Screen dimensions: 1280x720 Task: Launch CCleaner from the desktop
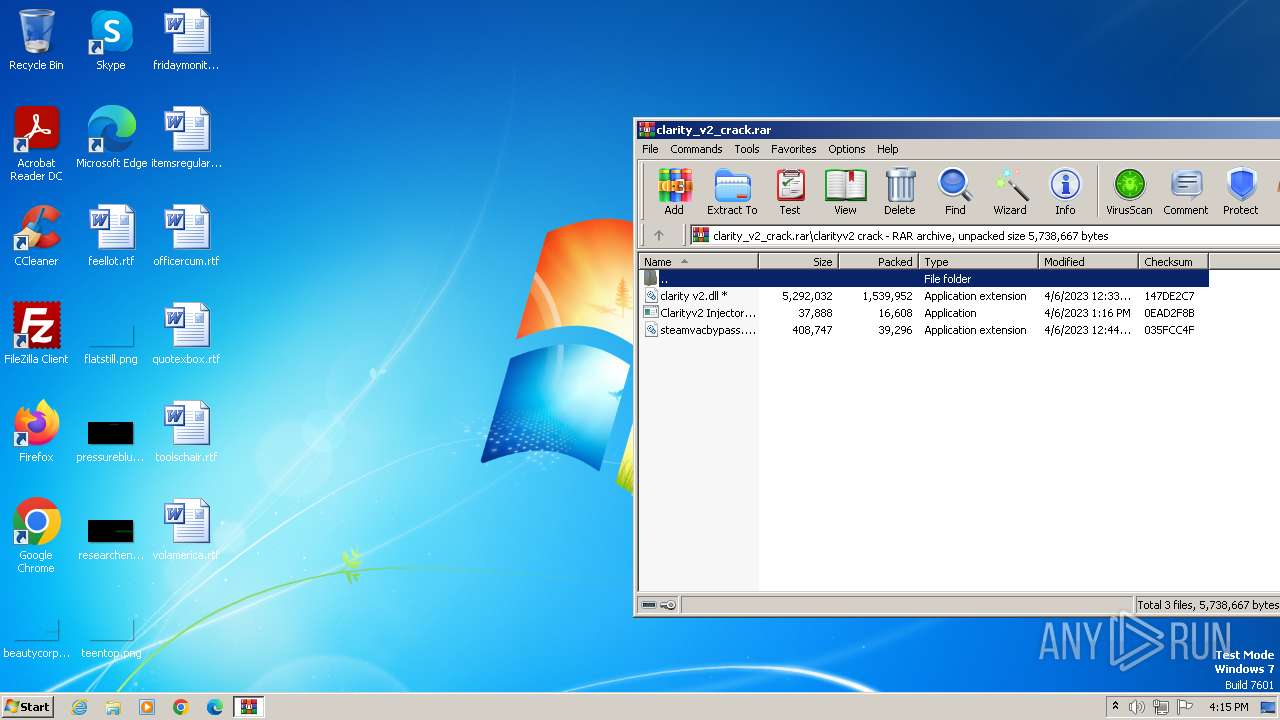[36, 236]
